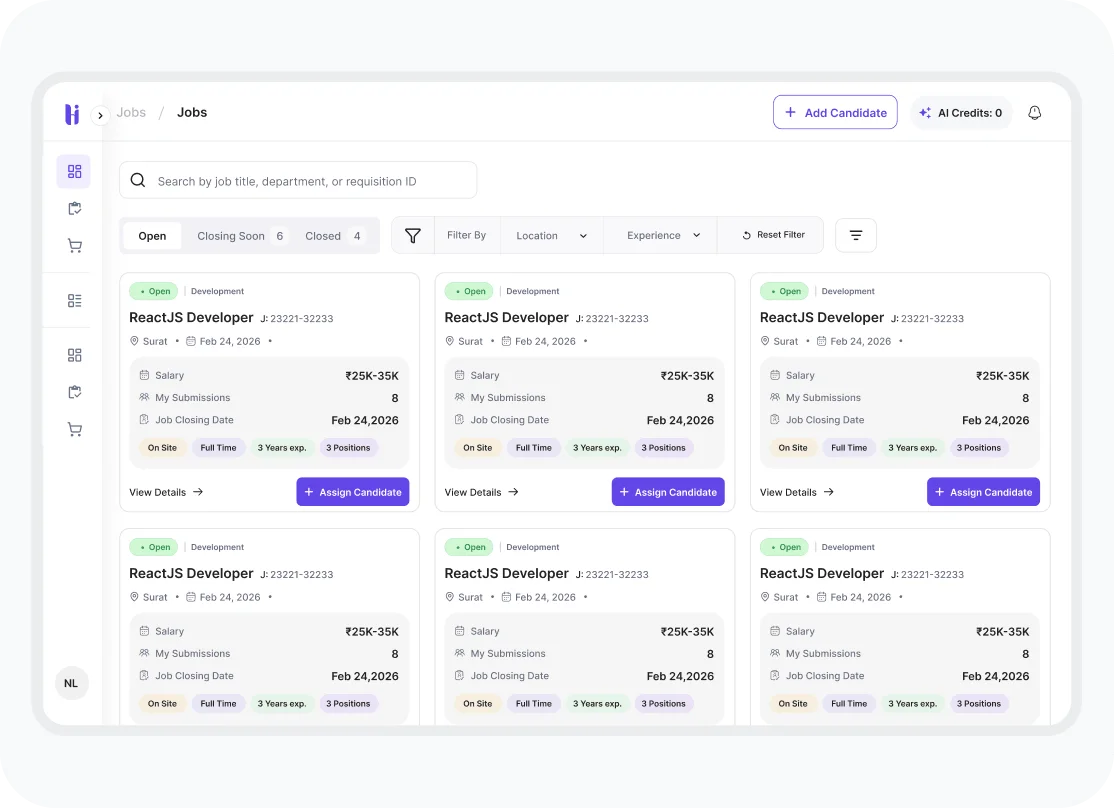Switch to the Closed tab
Viewport: 1114px width, 808px height.
[333, 236]
